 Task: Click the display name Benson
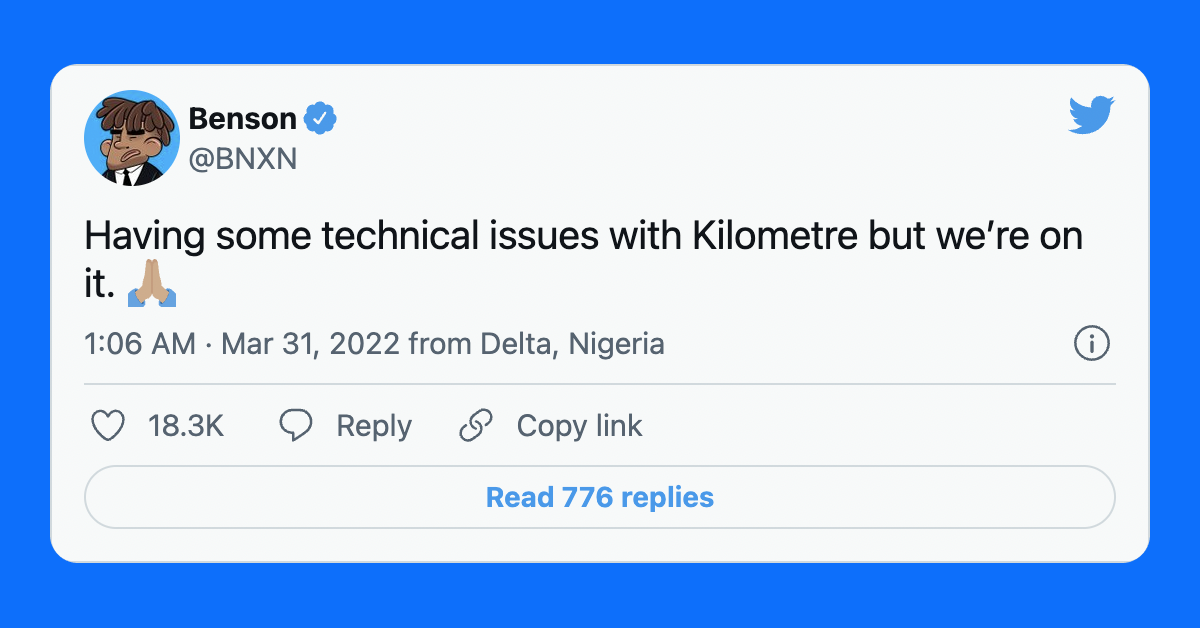click(242, 119)
